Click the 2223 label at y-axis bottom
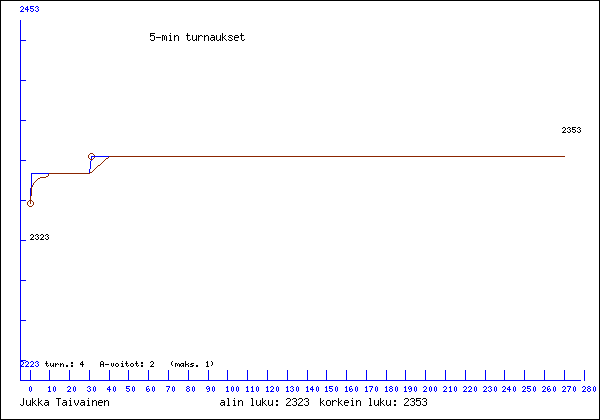The height and width of the screenshot is (420, 600). (x=30, y=364)
